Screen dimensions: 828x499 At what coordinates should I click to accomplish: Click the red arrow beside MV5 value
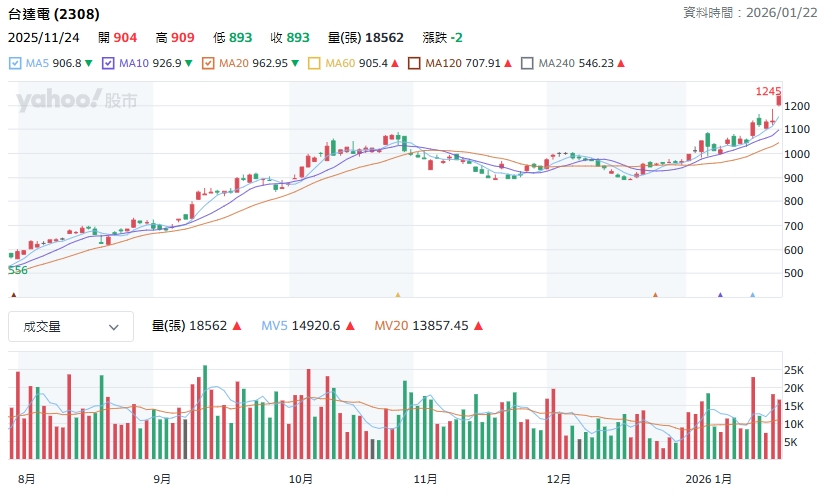click(x=349, y=326)
